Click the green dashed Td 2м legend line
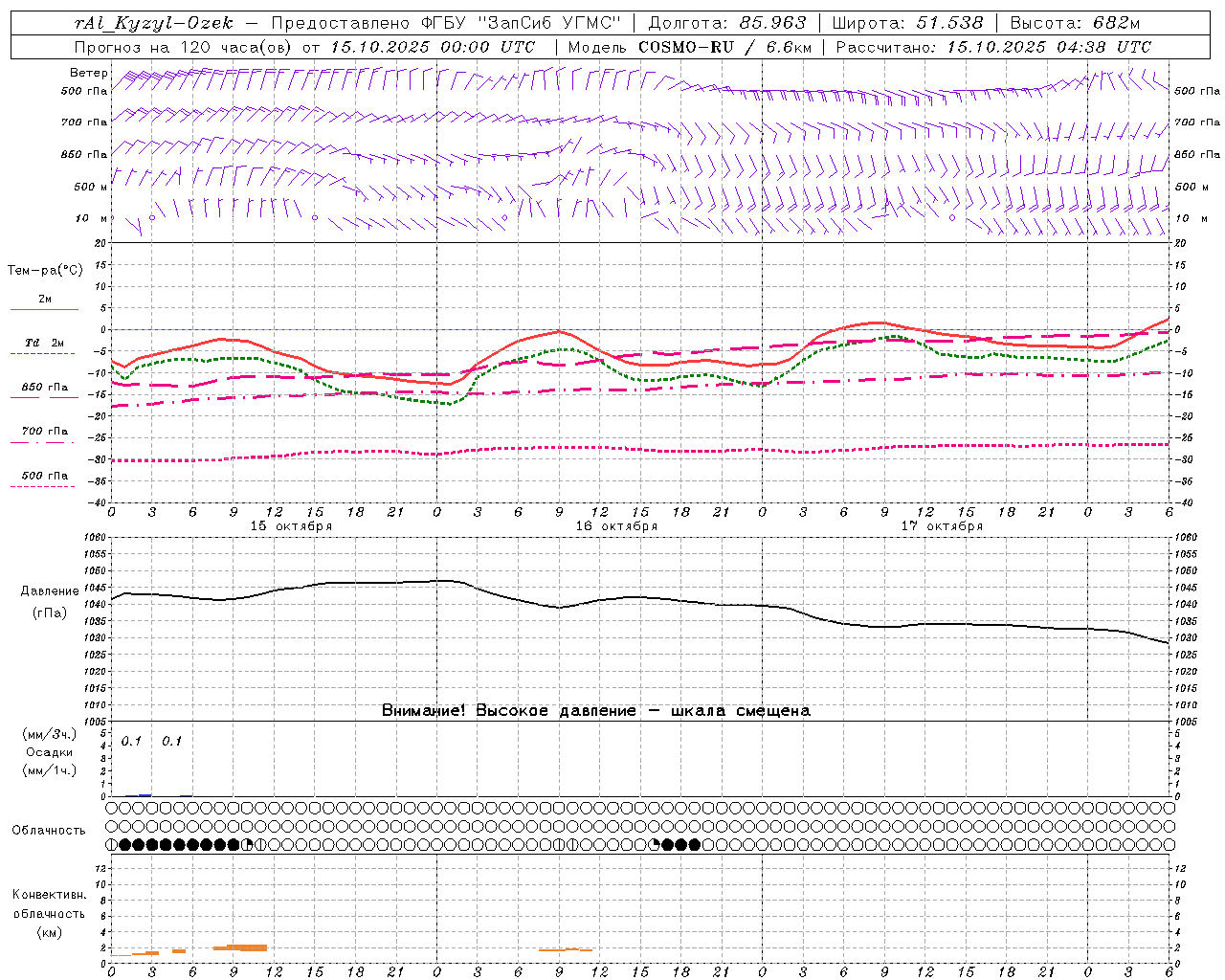Screen dimensions: 1225x980 pos(42,354)
